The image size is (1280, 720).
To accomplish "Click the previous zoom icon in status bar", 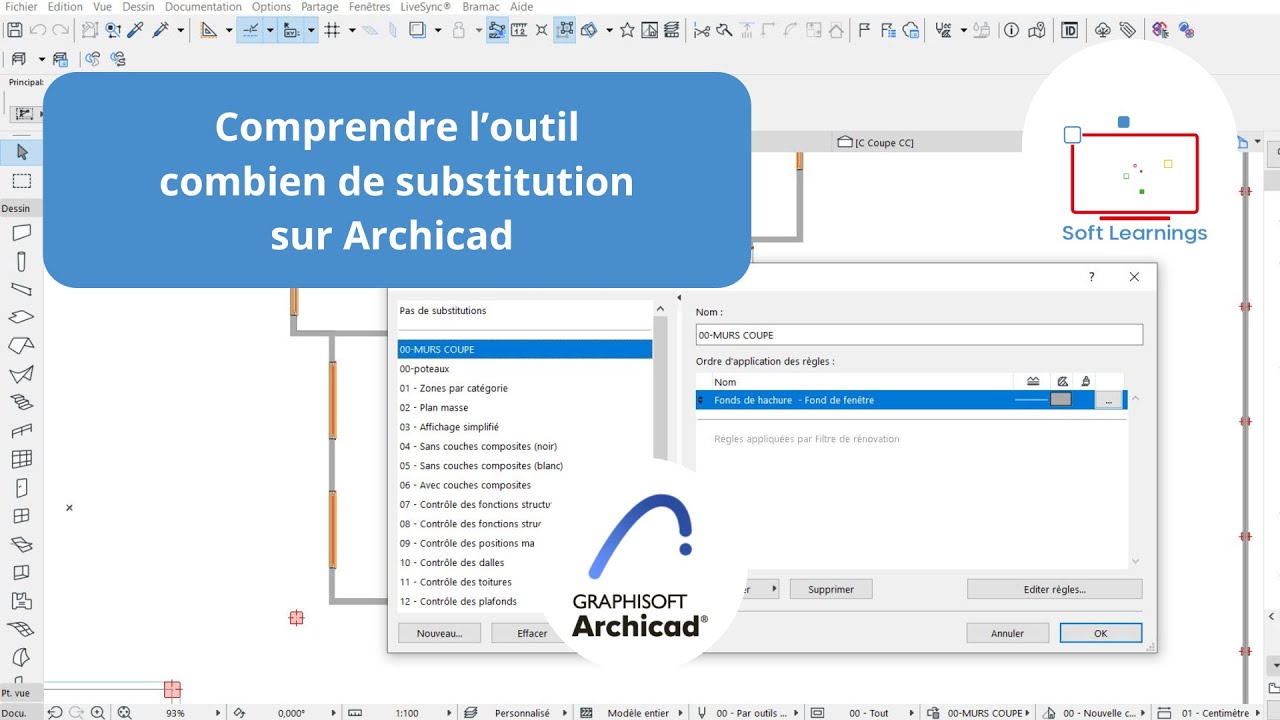I will coord(55,712).
